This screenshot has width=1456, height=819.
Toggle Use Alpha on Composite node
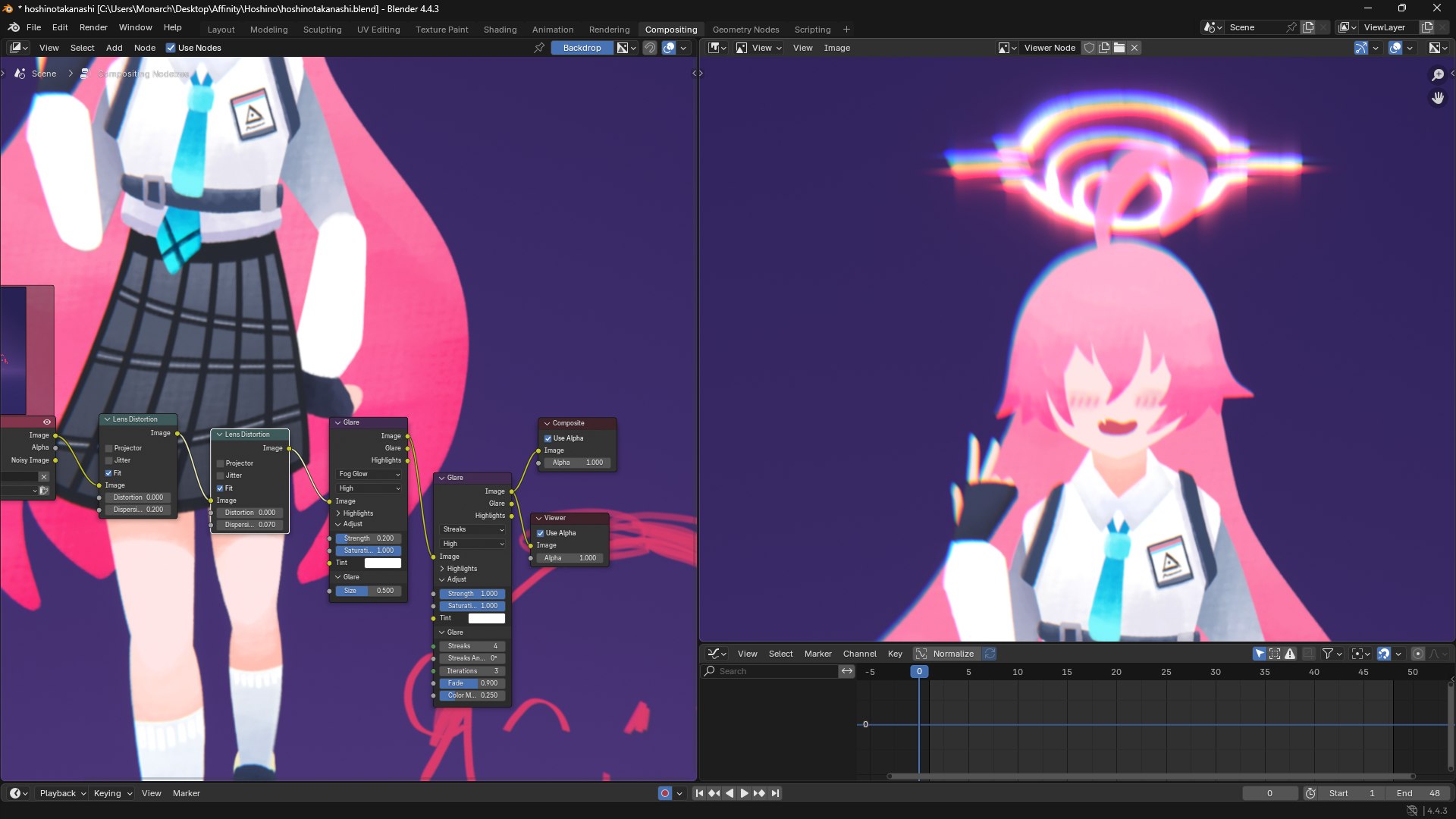pos(548,438)
